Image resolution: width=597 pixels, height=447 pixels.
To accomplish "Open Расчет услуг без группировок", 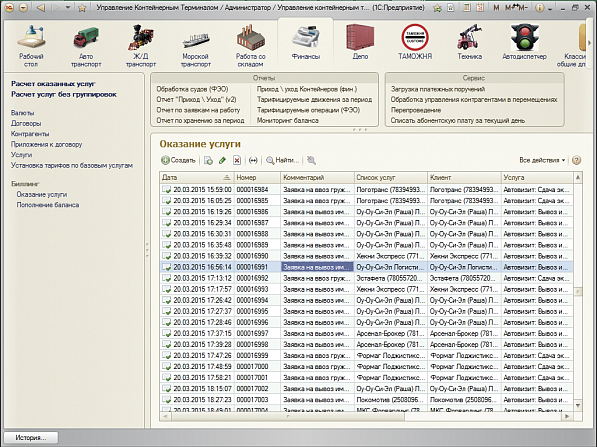I will (64, 94).
